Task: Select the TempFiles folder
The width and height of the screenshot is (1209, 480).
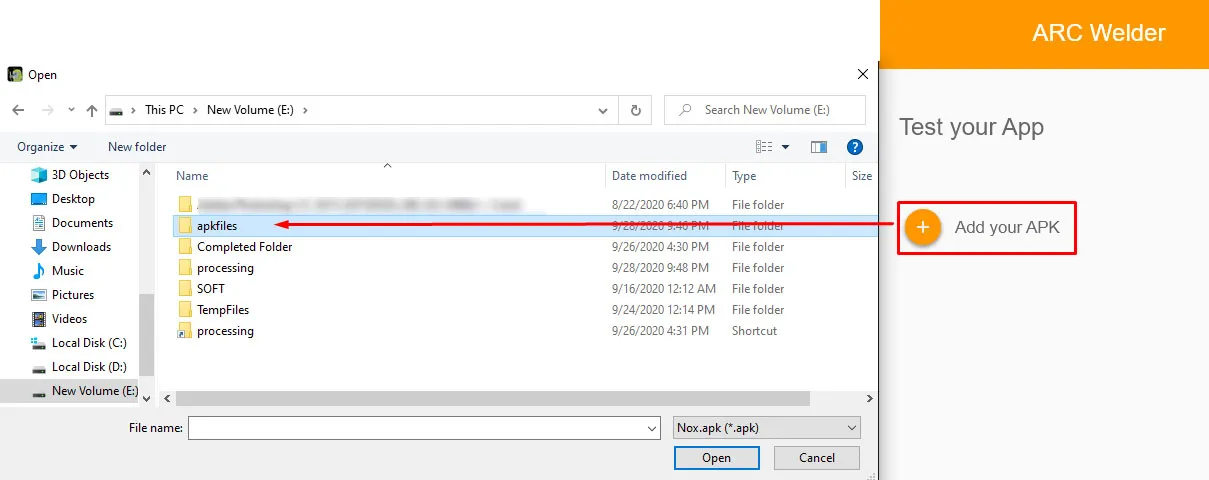Action: coord(223,310)
